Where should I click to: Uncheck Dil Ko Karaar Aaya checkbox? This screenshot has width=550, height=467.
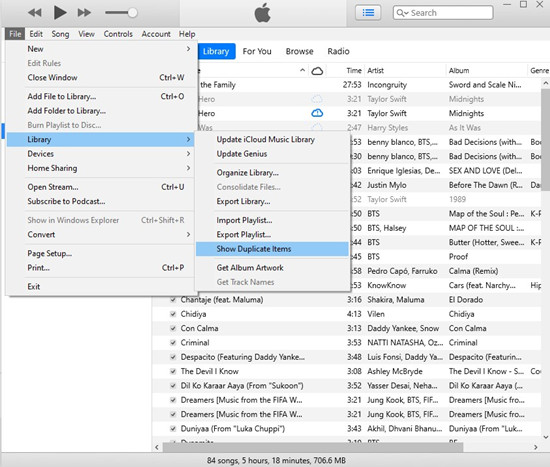click(173, 386)
